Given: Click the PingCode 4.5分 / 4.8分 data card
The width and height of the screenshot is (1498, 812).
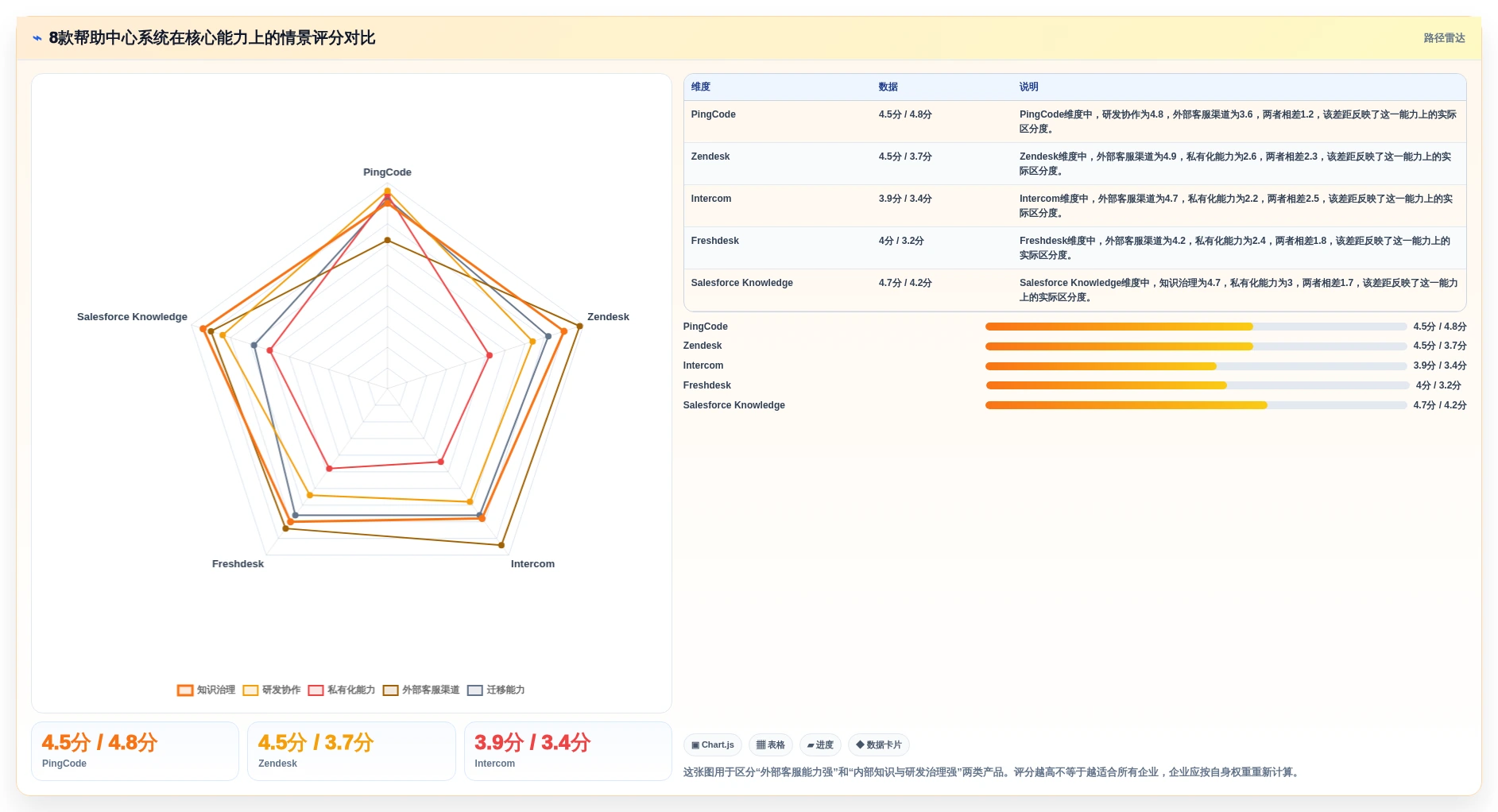Looking at the screenshot, I should click(135, 752).
